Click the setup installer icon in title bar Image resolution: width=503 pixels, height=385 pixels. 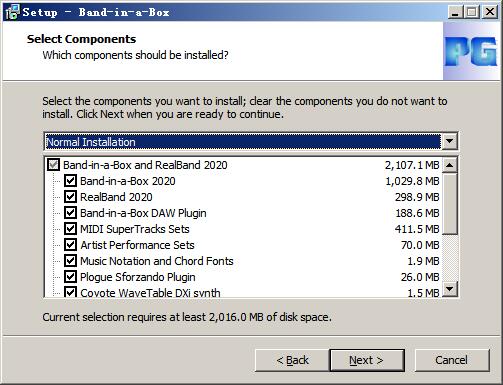(x=12, y=12)
